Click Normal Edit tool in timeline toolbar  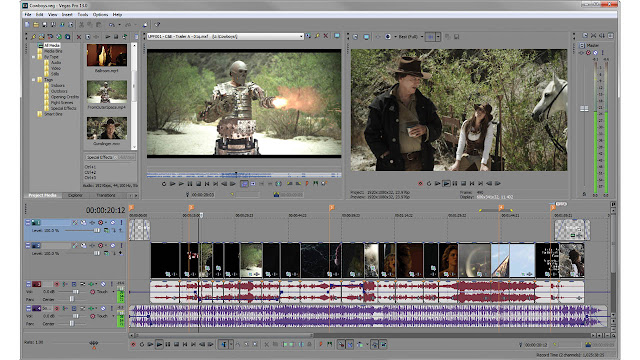(x=224, y=344)
